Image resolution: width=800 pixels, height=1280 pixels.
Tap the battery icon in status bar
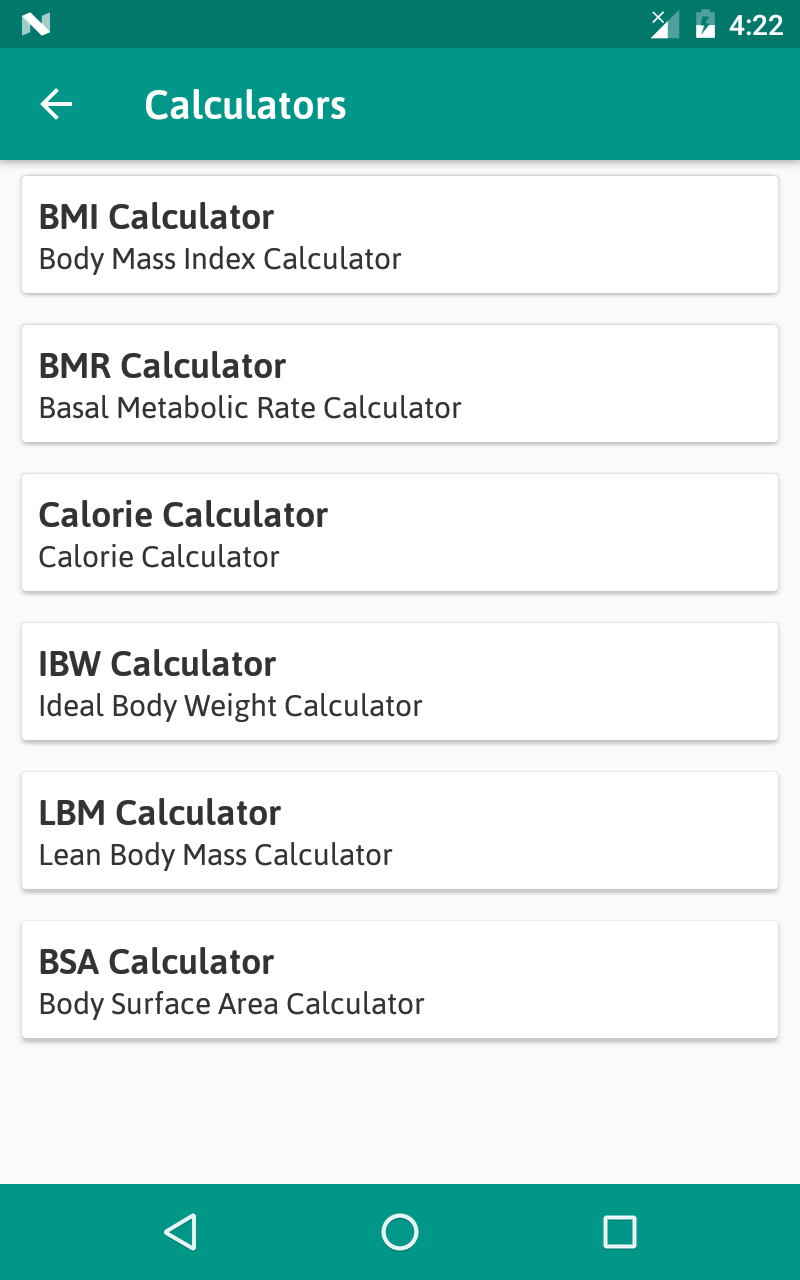(x=705, y=24)
